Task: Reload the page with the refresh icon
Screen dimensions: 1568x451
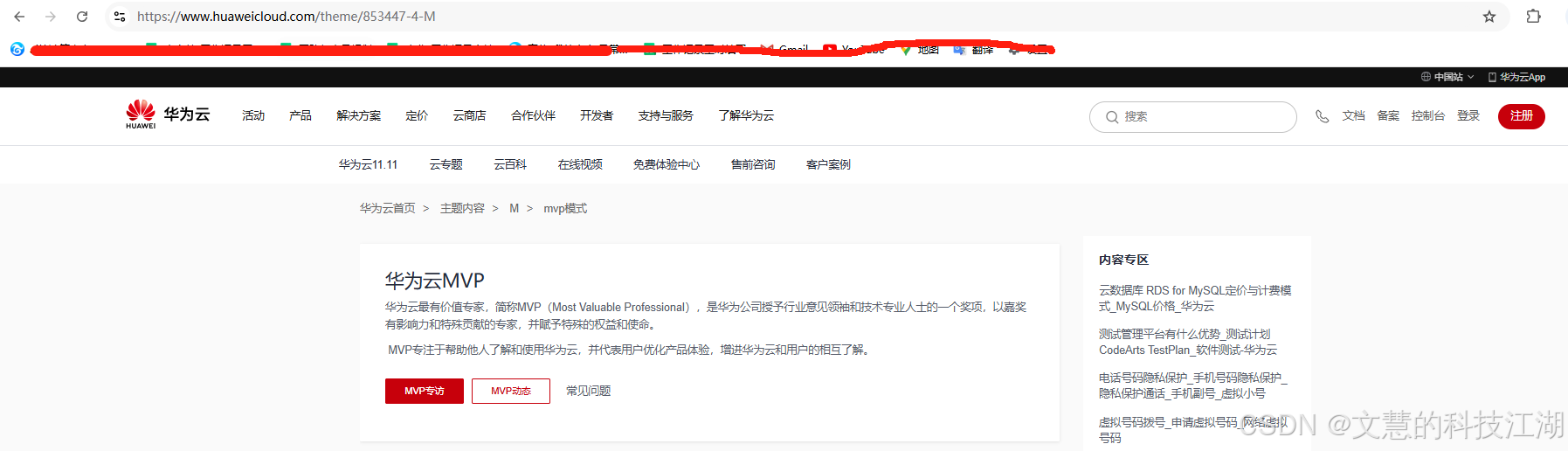Action: 82,17
